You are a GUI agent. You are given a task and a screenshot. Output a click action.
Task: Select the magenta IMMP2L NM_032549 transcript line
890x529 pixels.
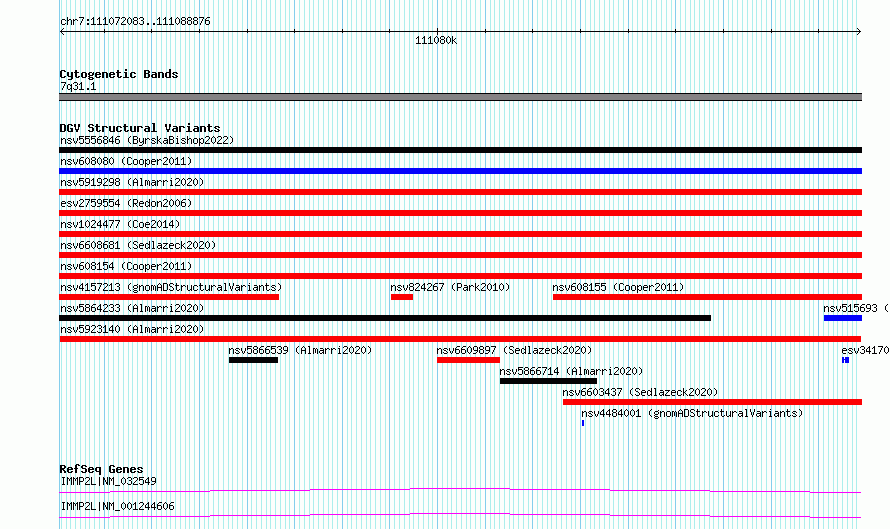coord(460,490)
